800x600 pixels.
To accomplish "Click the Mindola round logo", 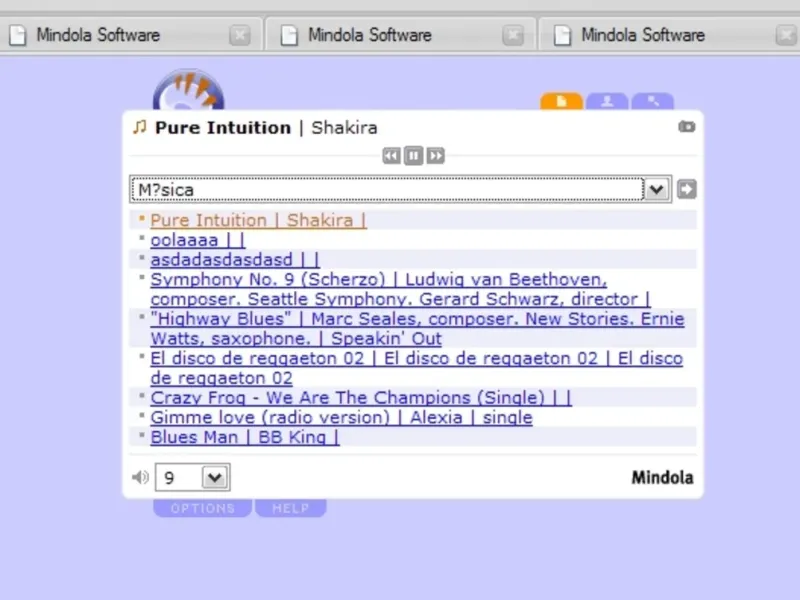I will [x=188, y=90].
